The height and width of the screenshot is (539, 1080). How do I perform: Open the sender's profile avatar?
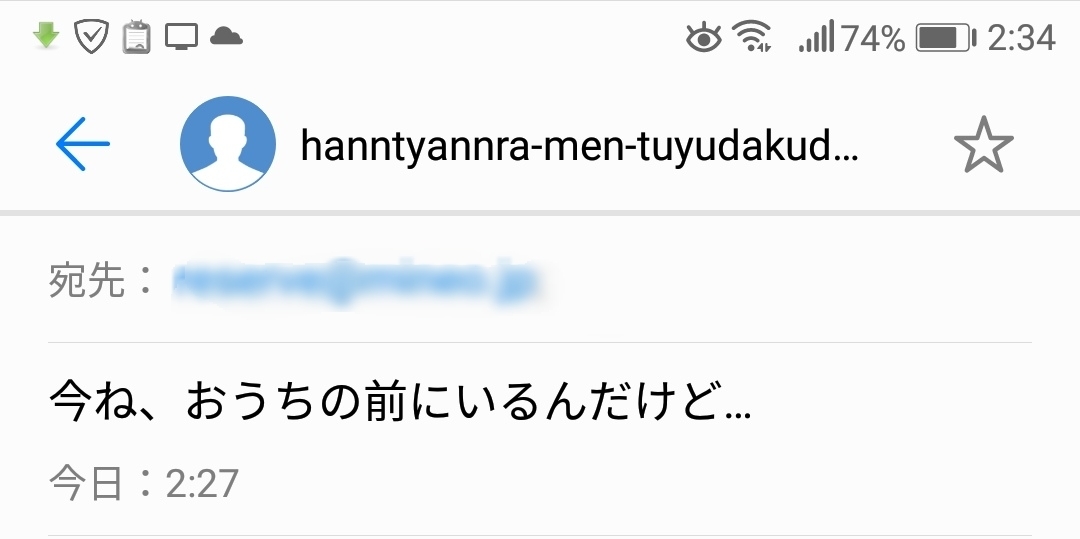tap(228, 144)
